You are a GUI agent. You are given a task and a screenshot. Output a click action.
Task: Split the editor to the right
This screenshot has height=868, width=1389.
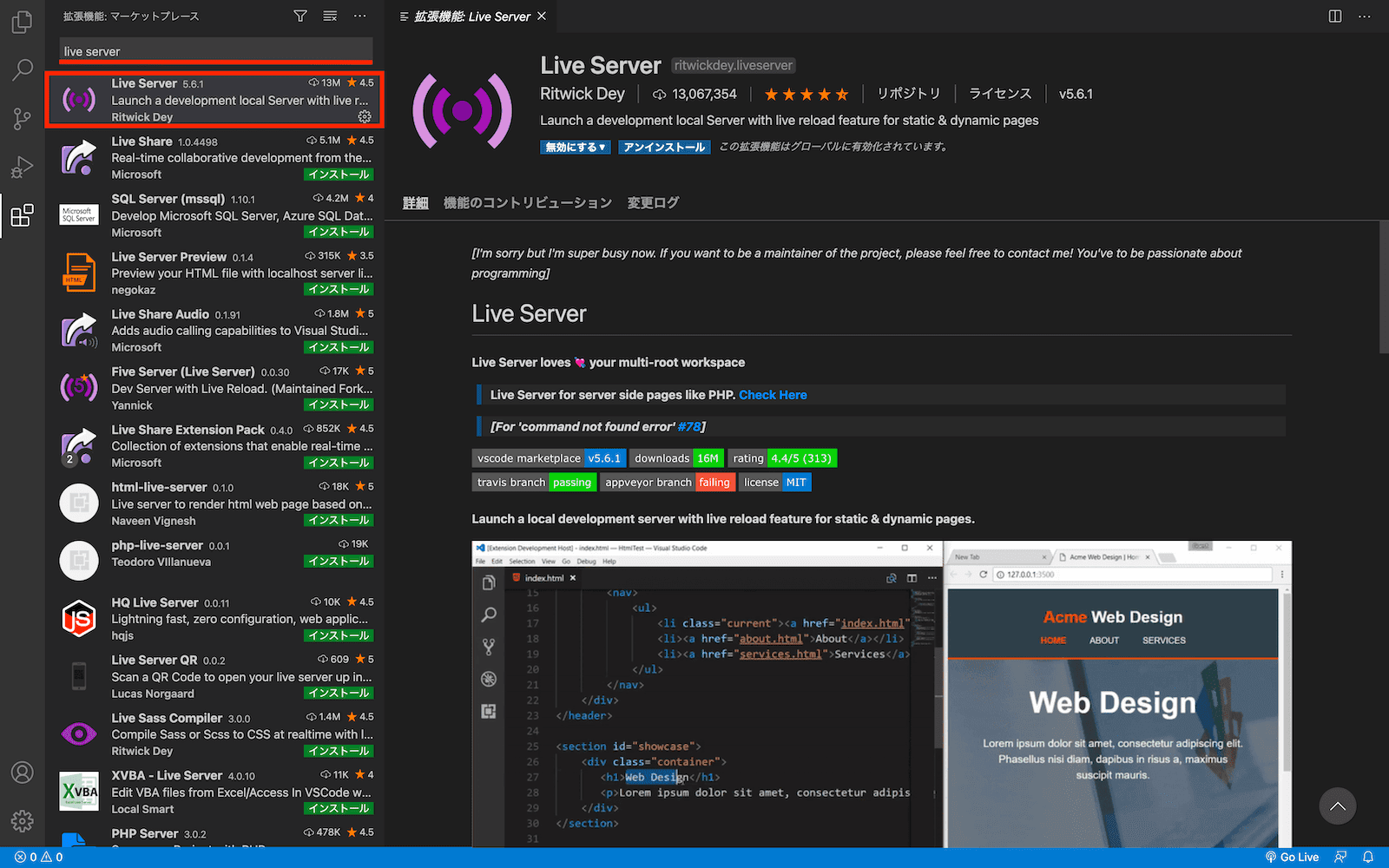[1335, 16]
